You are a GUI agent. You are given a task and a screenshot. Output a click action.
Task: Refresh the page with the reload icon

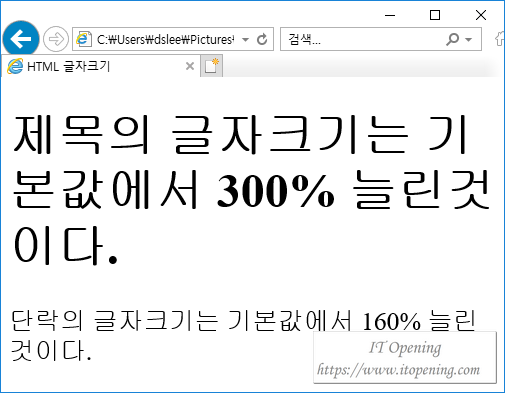tap(262, 39)
